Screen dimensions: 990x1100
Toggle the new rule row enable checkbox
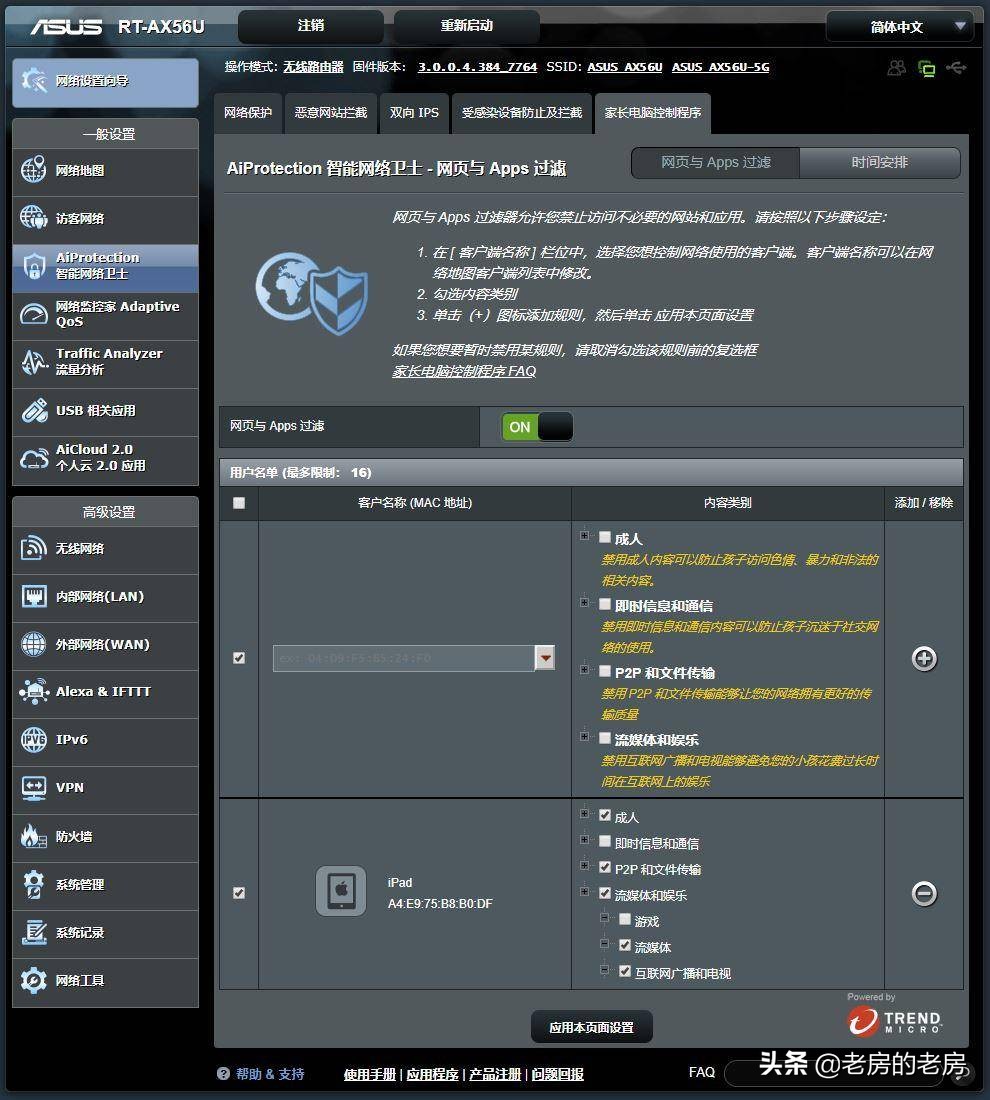coord(239,658)
